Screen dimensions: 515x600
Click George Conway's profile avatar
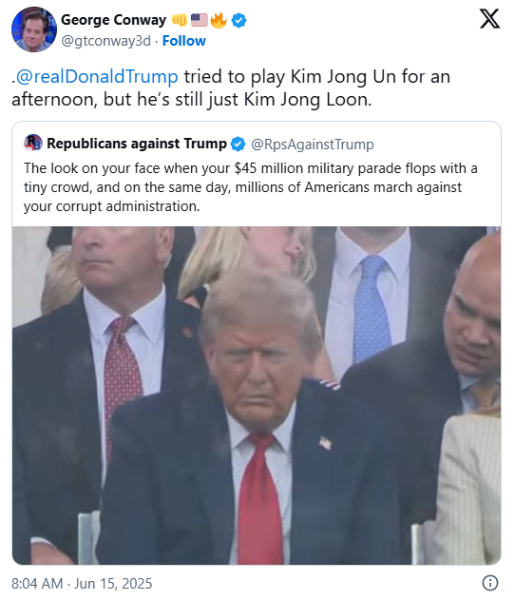click(x=34, y=29)
